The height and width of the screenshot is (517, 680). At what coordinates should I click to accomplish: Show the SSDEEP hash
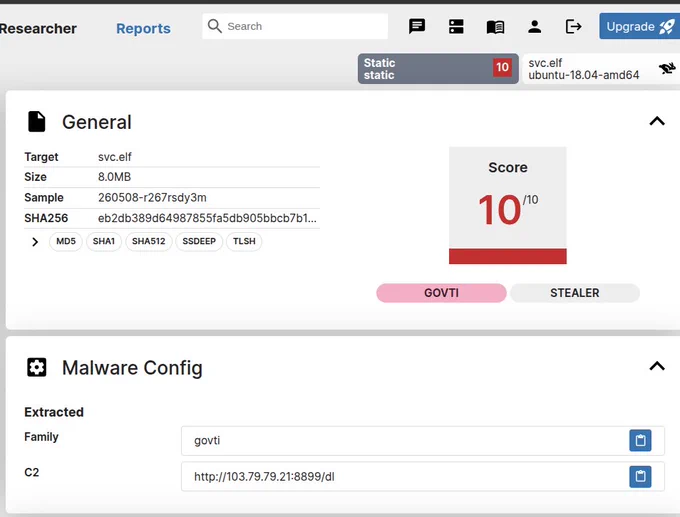pyautogui.click(x=199, y=241)
